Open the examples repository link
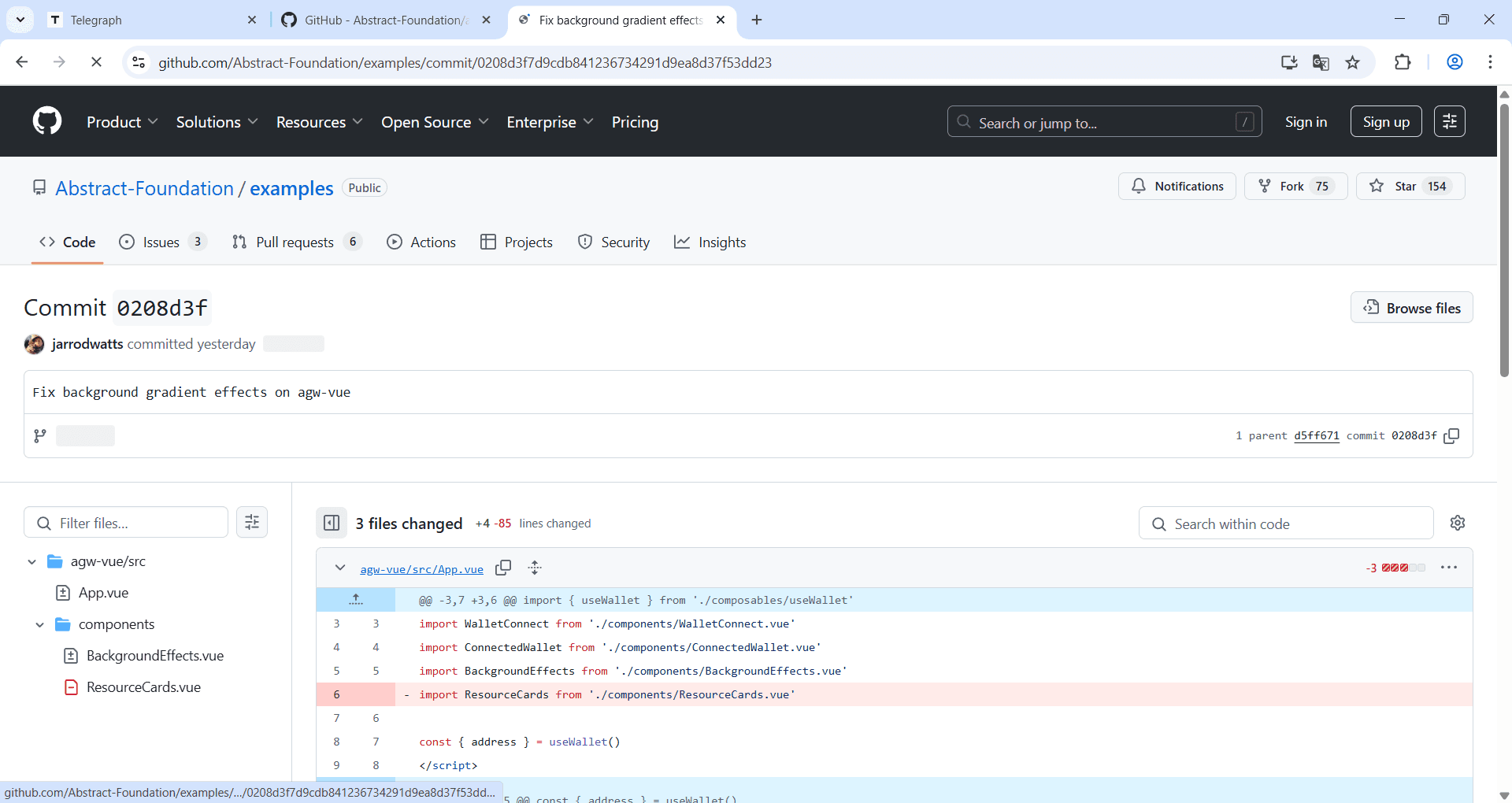1512x803 pixels. coord(291,188)
